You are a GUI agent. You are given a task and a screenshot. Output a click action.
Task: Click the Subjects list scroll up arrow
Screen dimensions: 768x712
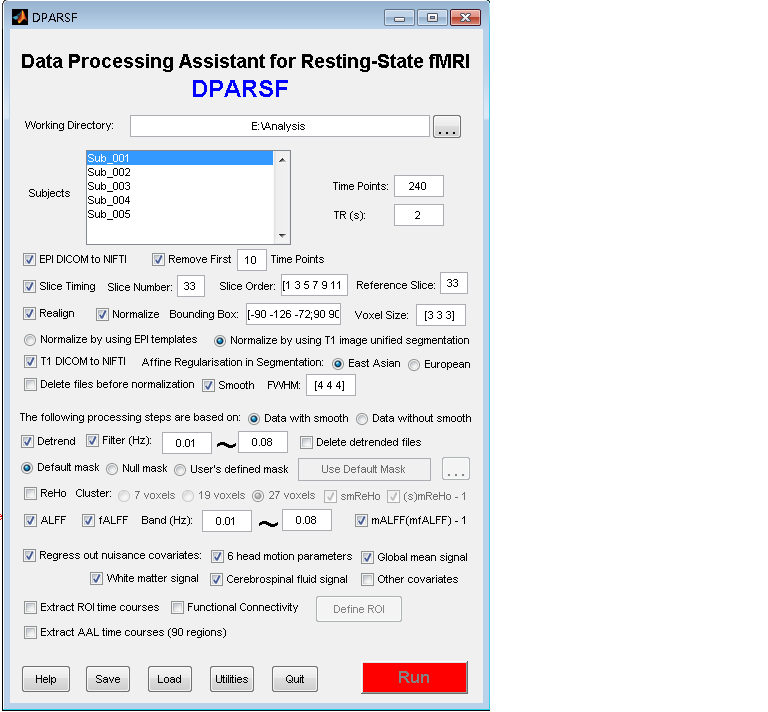click(x=282, y=160)
